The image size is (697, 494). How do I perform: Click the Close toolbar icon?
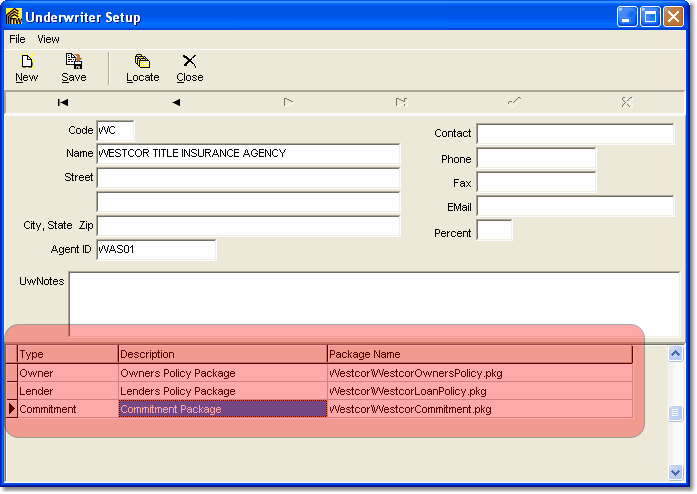[189, 68]
